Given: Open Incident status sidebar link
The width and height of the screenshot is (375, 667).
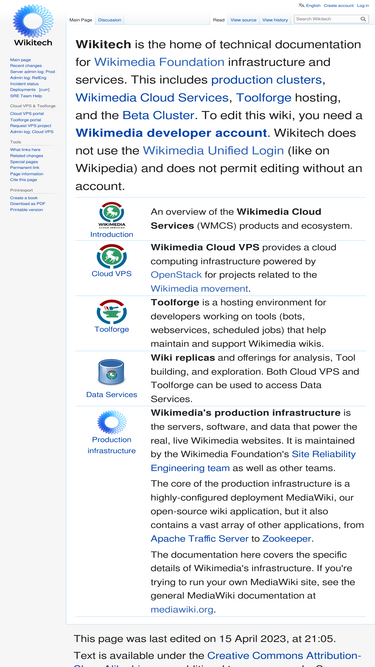Looking at the screenshot, I should coord(24,84).
